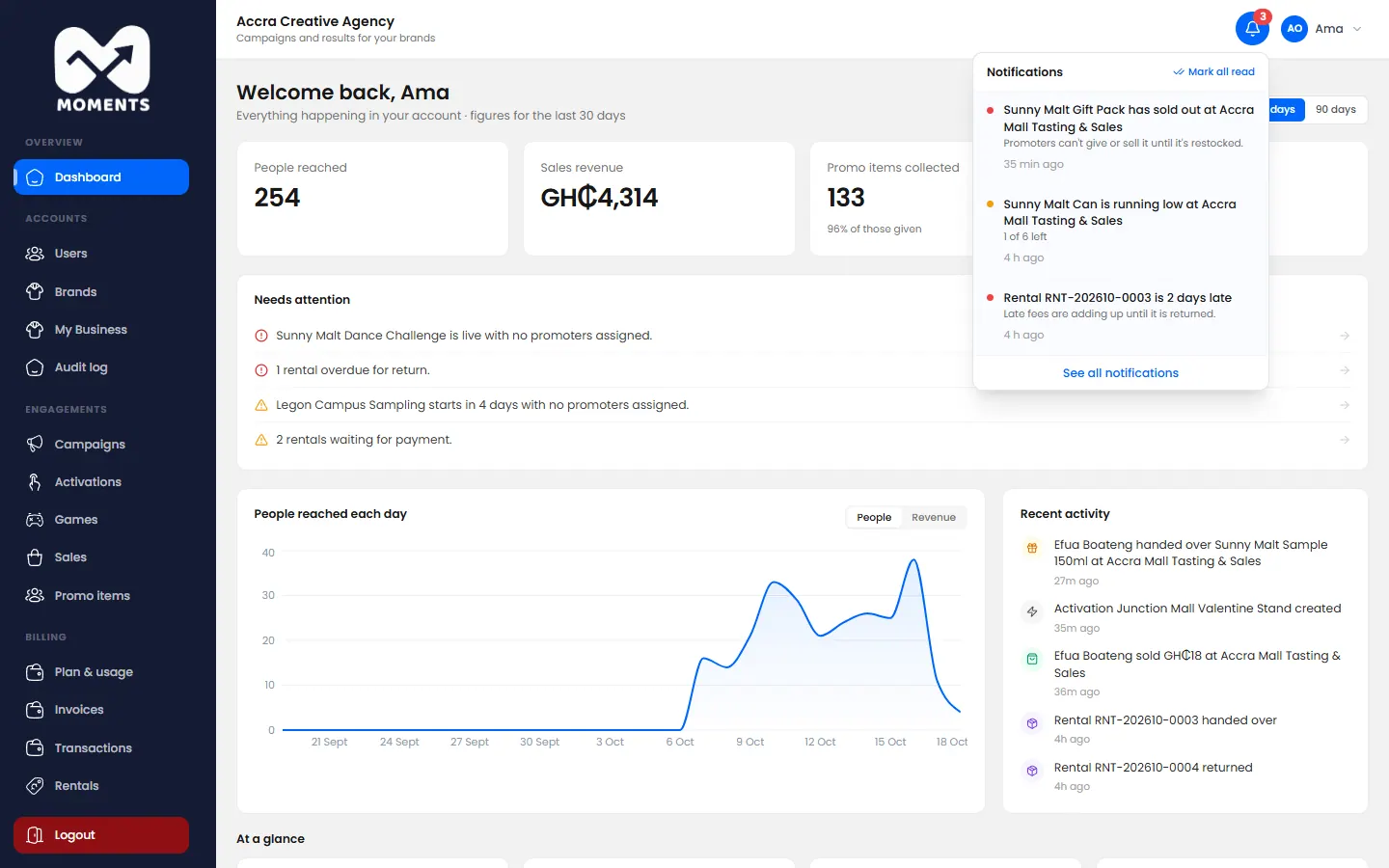This screenshot has height=868, width=1389.
Task: Click the Rentals tag icon
Action: 35,786
